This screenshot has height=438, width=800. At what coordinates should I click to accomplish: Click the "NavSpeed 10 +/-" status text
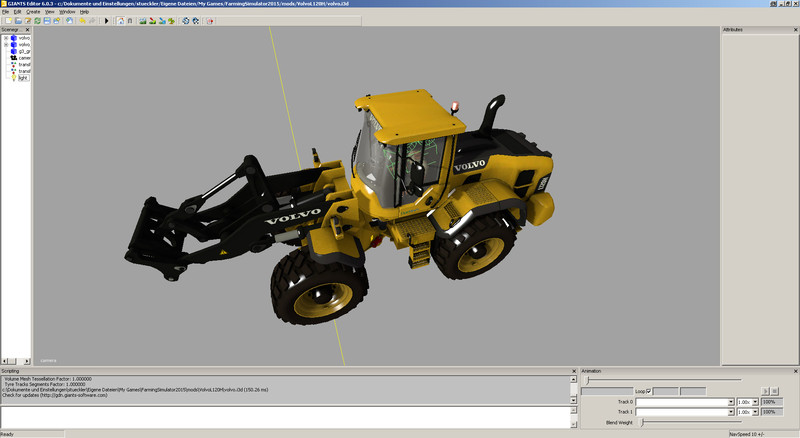pos(747,434)
